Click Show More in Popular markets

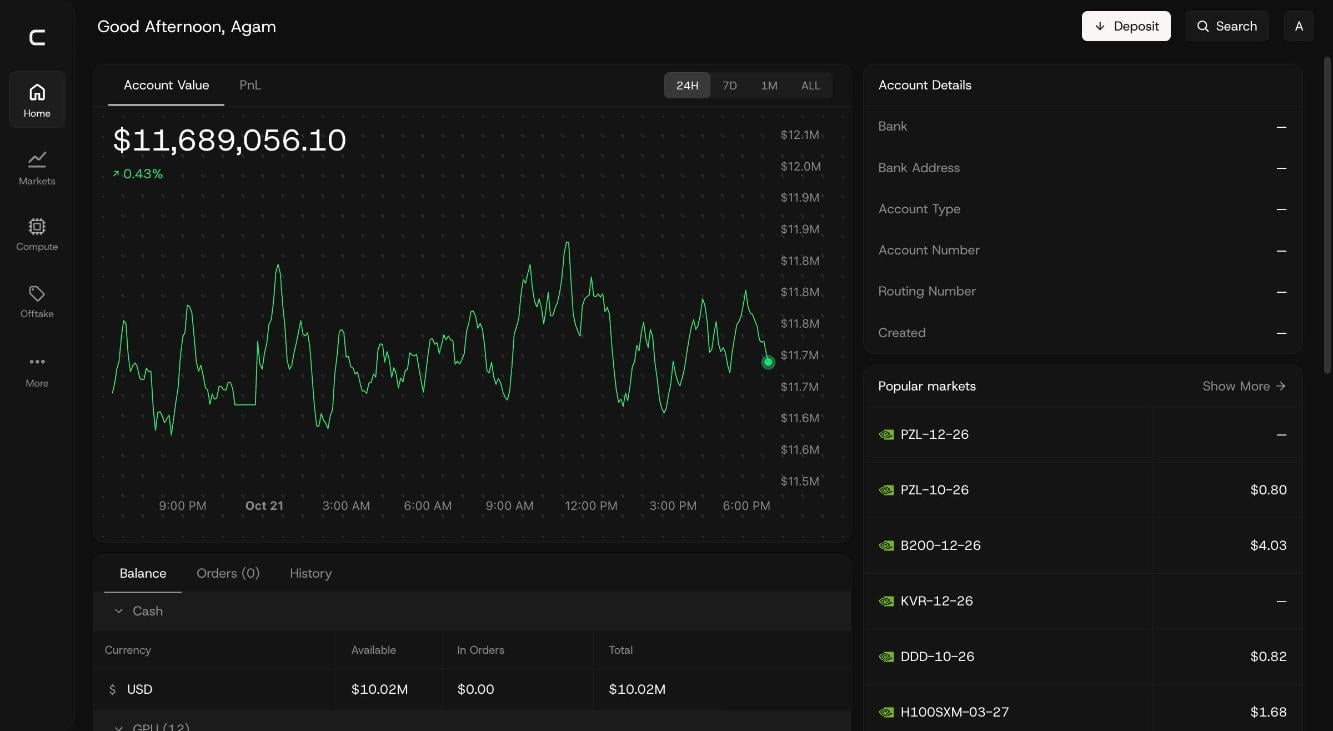[x=1244, y=386]
